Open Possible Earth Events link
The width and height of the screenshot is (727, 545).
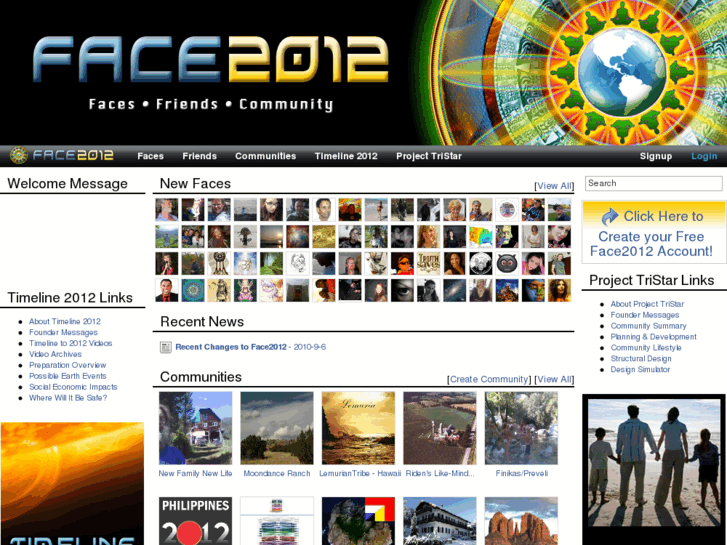[68, 376]
